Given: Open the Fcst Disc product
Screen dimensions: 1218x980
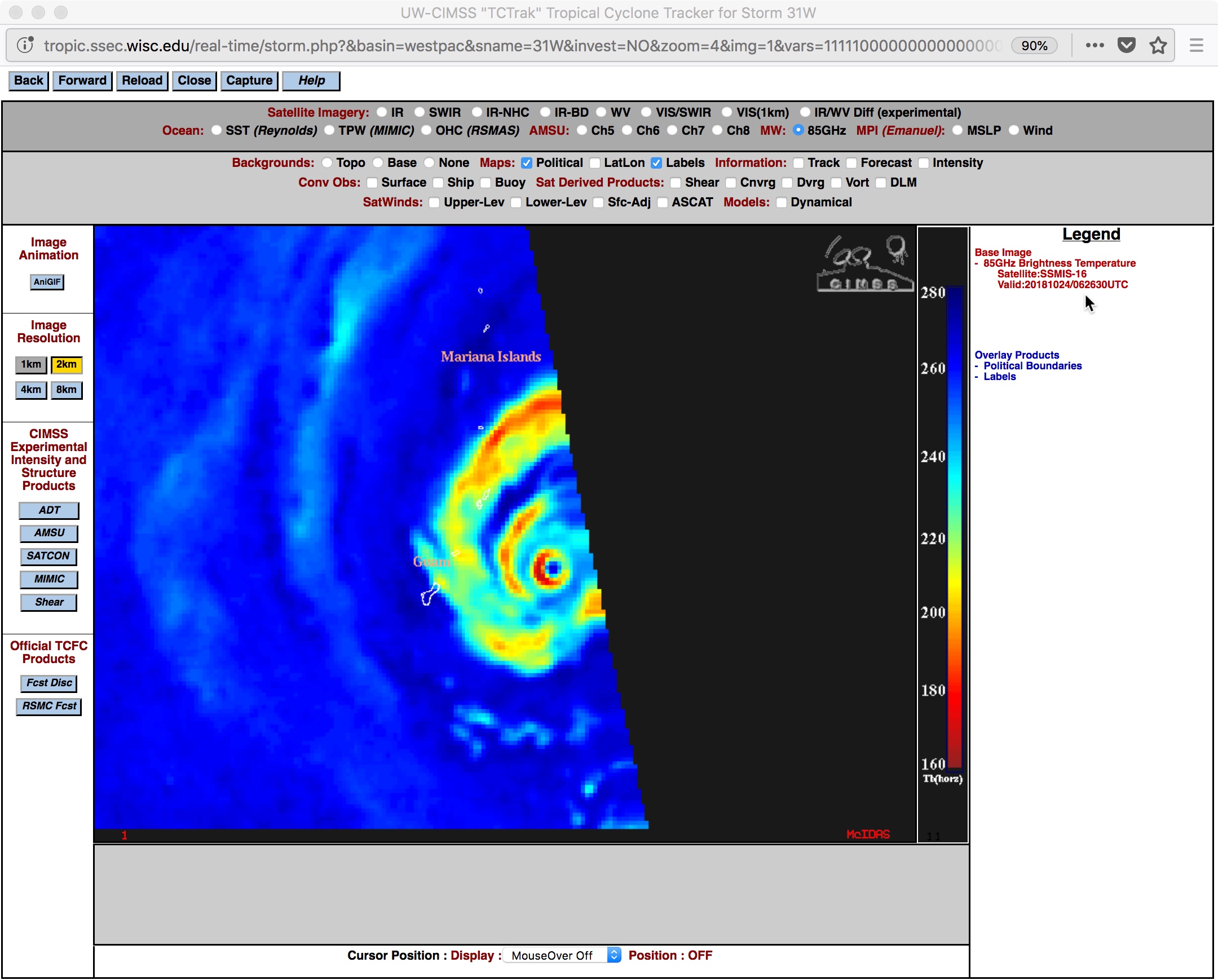Looking at the screenshot, I should tap(49, 683).
